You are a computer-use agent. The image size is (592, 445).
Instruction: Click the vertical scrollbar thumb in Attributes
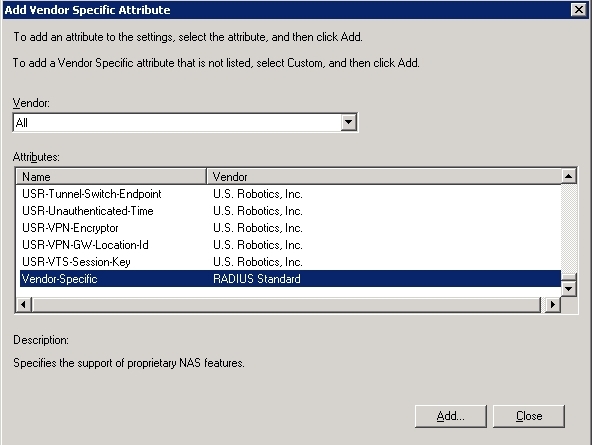coord(568,277)
